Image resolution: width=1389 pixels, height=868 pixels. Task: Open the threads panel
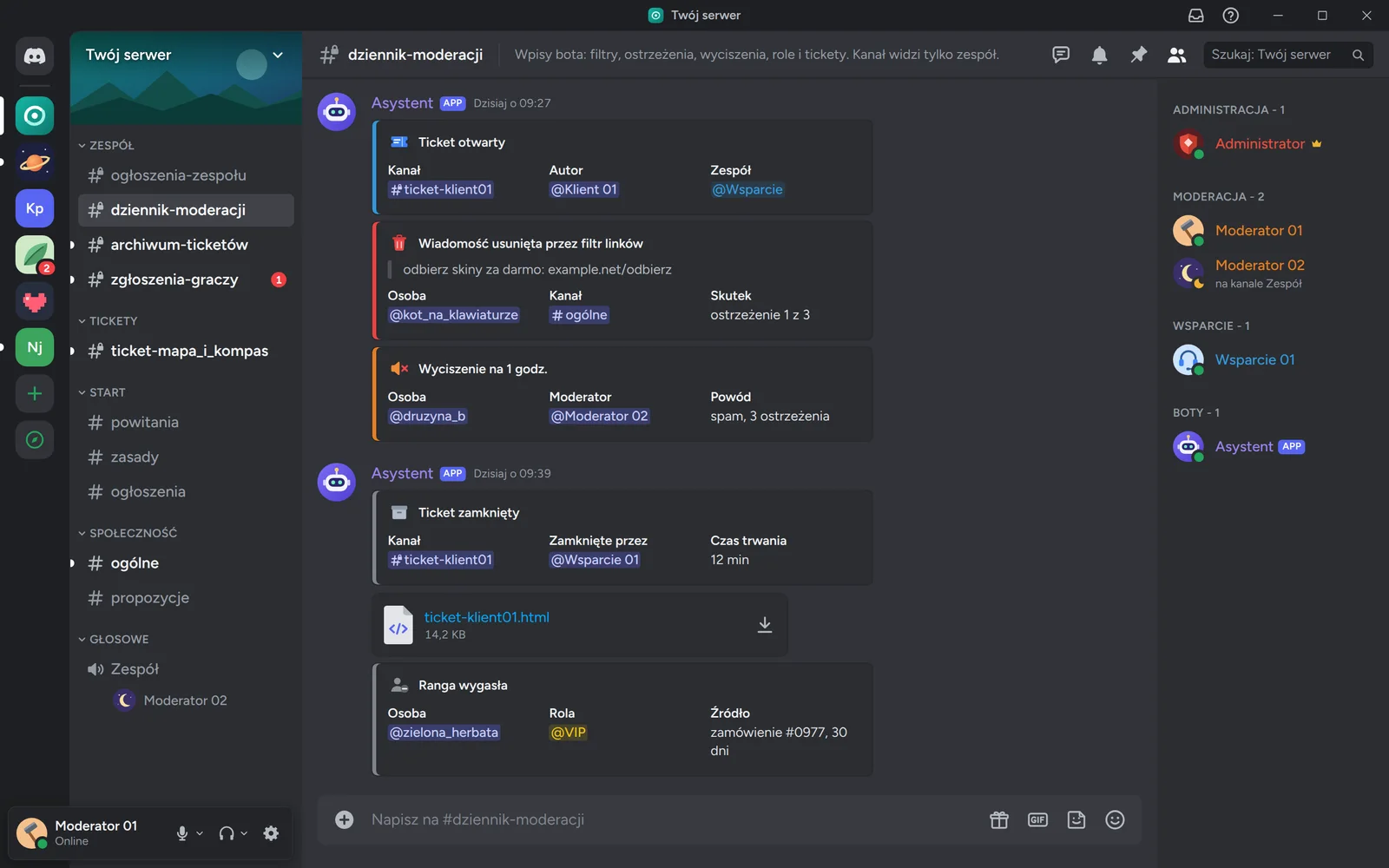pyautogui.click(x=1061, y=55)
